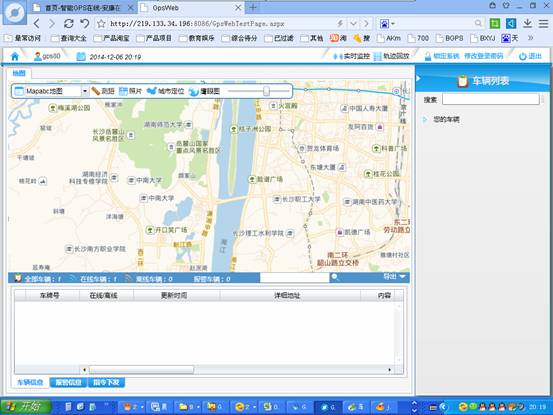Move the table's horizontal scrollbar thumb

click(141, 370)
